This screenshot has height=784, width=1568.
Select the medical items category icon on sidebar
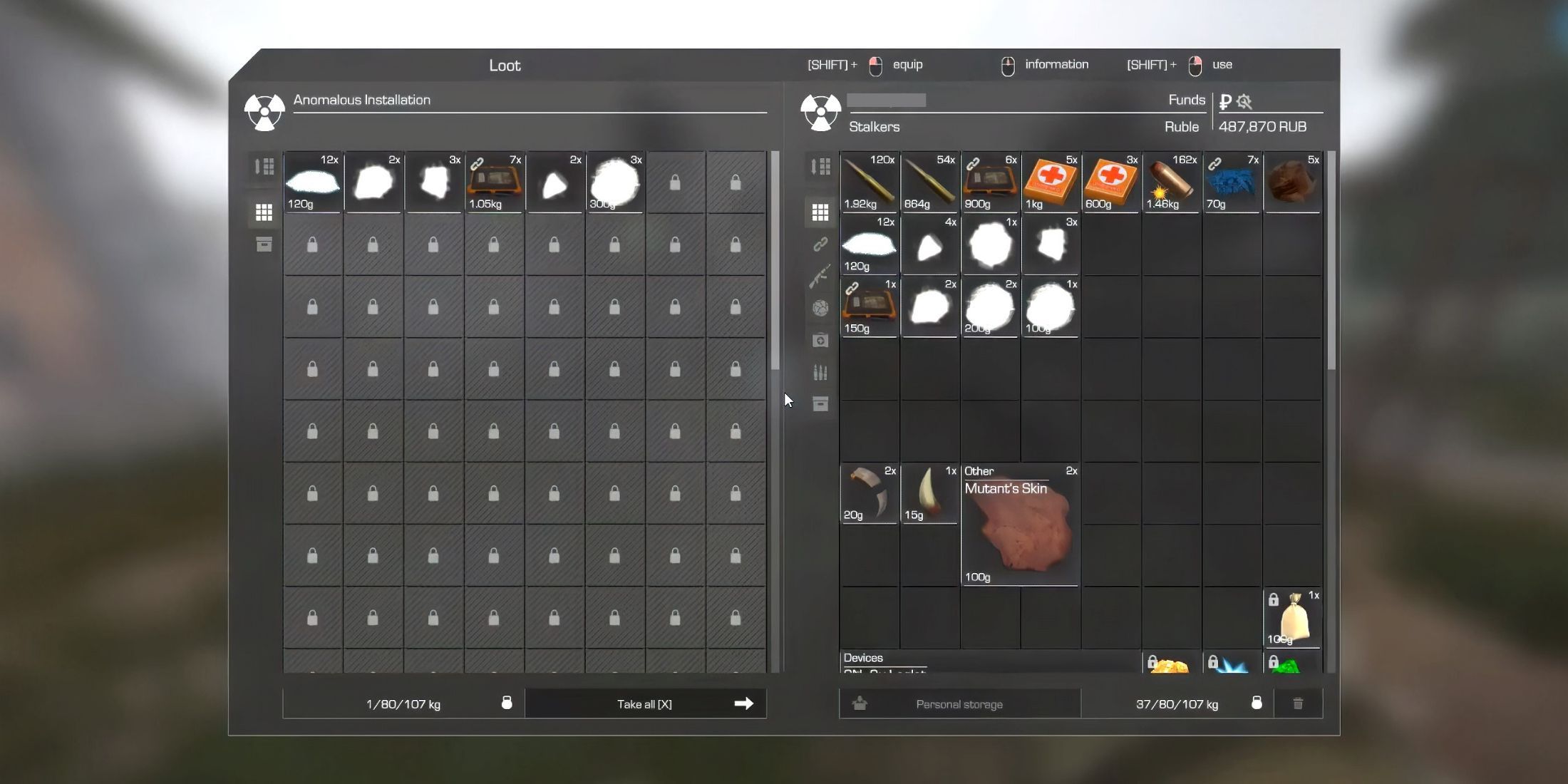point(819,340)
